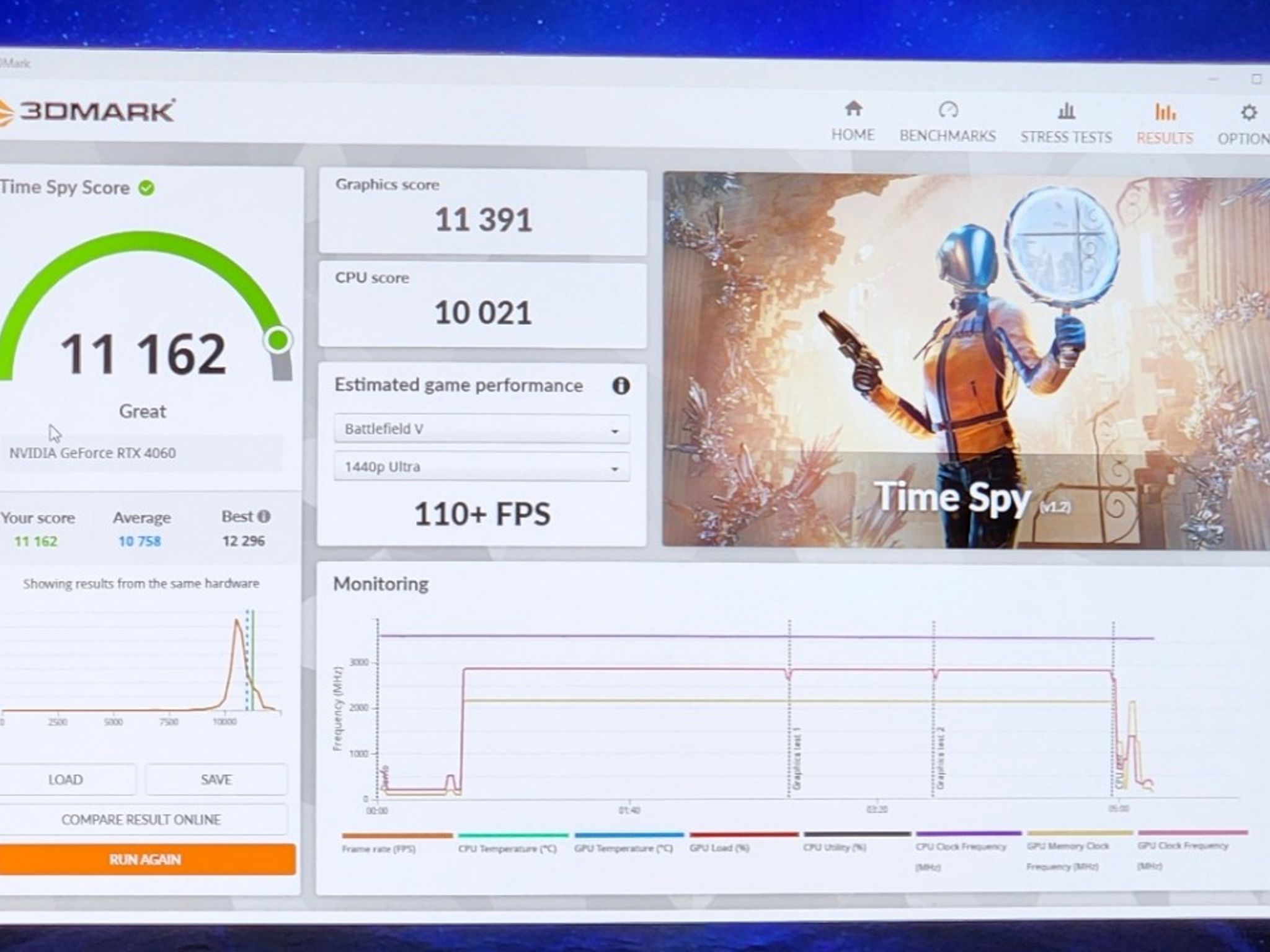Open the Benchmarks gauge icon
The height and width of the screenshot is (952, 1270).
pyautogui.click(x=948, y=110)
